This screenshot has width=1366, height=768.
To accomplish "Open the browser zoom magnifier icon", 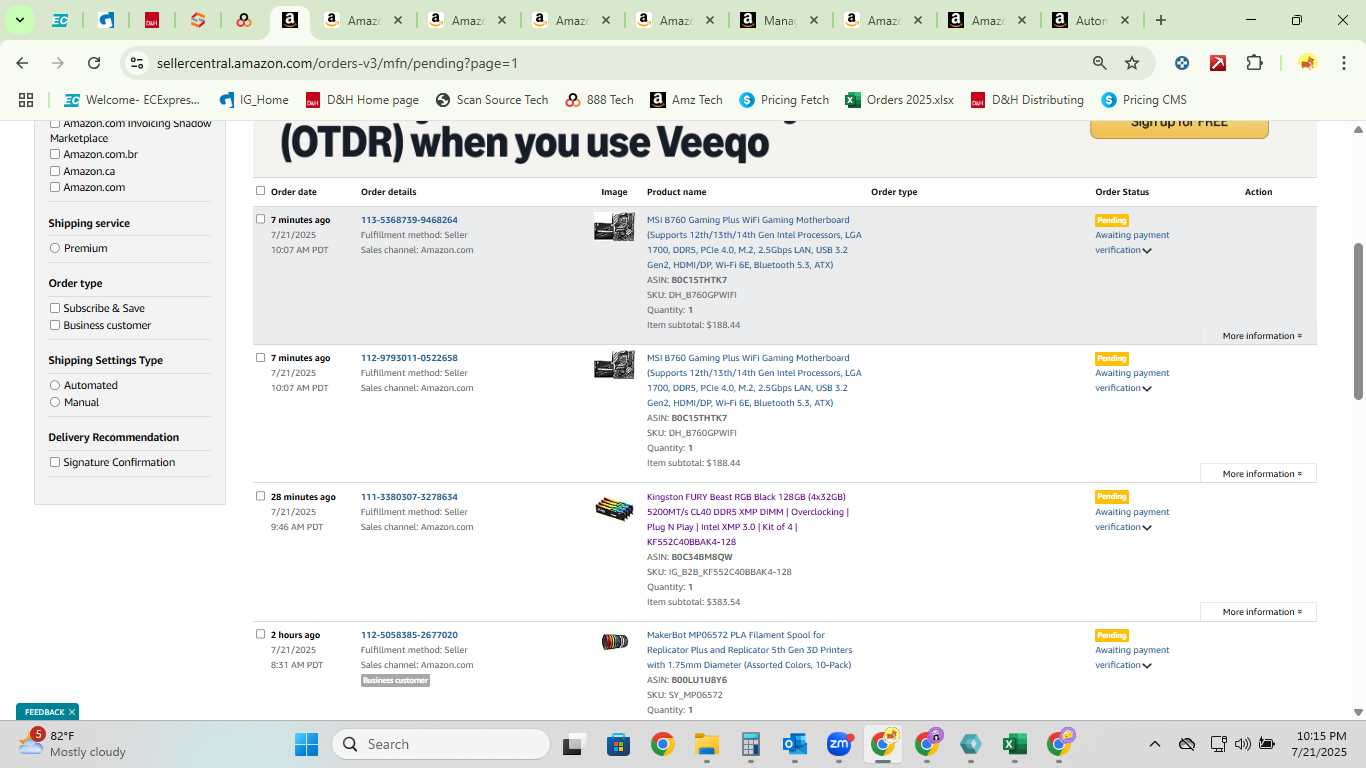I will point(1100,63).
